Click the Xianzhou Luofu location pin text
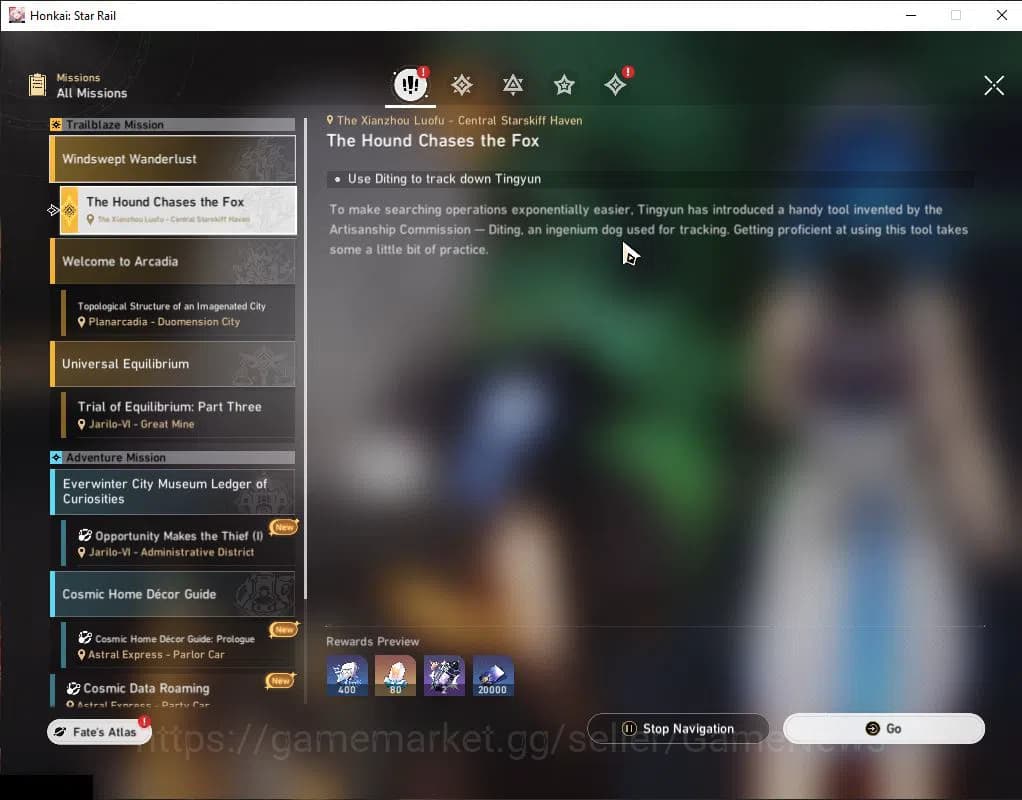 (454, 121)
